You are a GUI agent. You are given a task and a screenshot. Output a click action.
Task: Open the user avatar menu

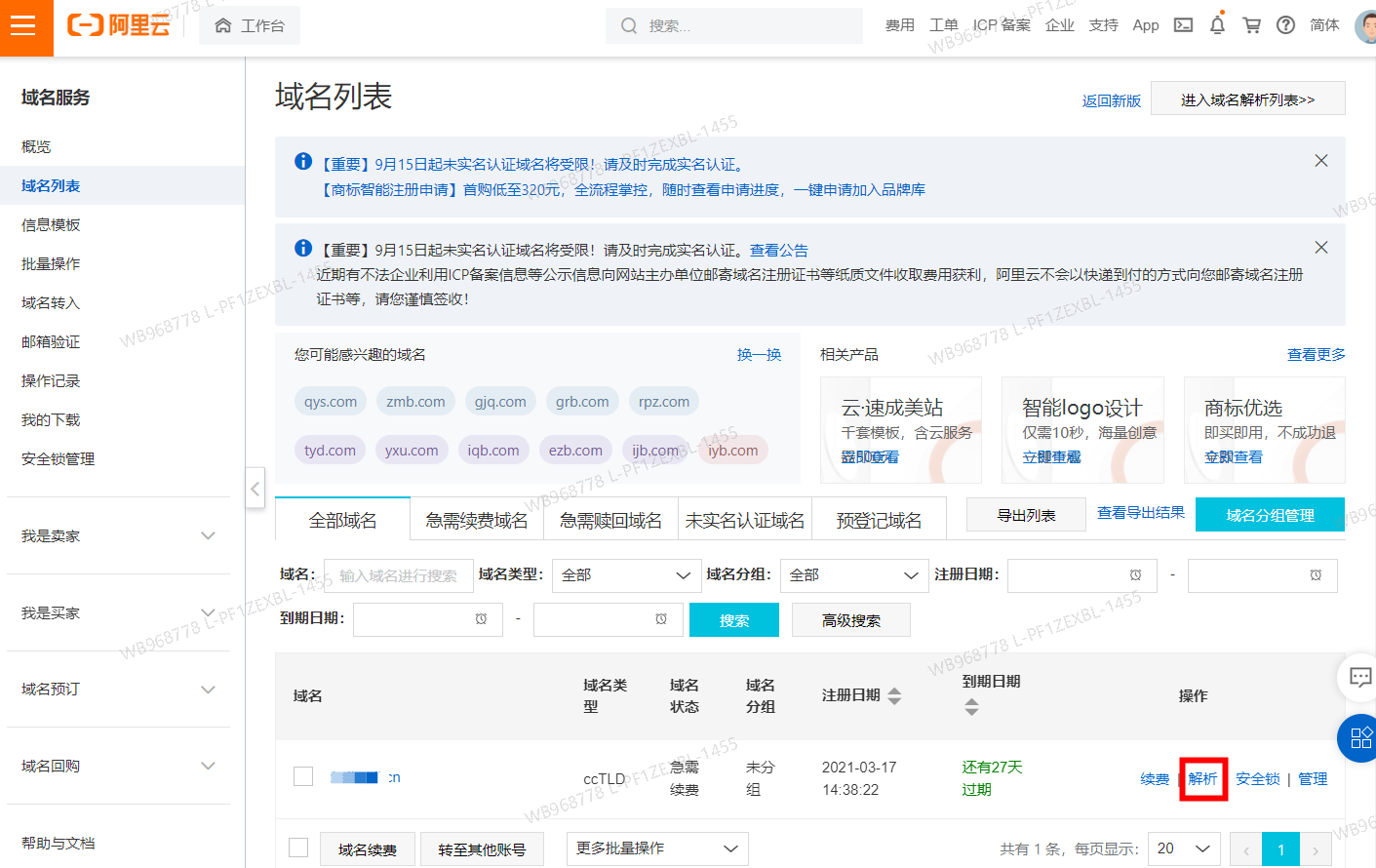coord(1365,25)
